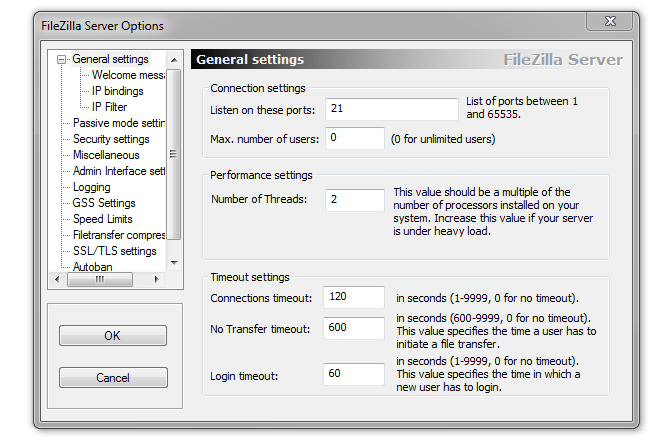This screenshot has width=664, height=441.
Task: Select Miscellaneous in the options tree
Action: click(x=106, y=155)
